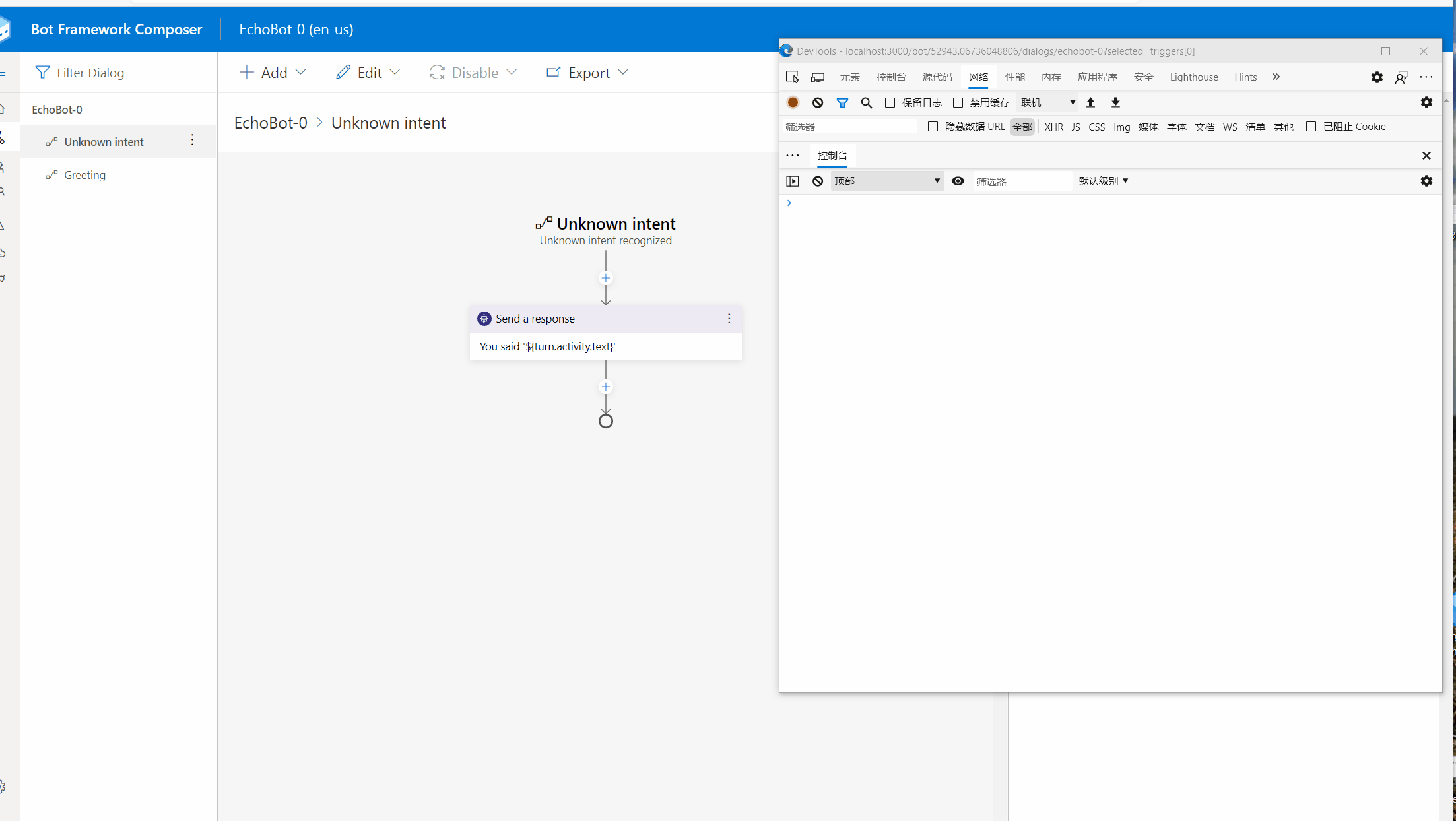Image resolution: width=1456 pixels, height=821 pixels.
Task: Import a HAR file
Action: 1091,102
